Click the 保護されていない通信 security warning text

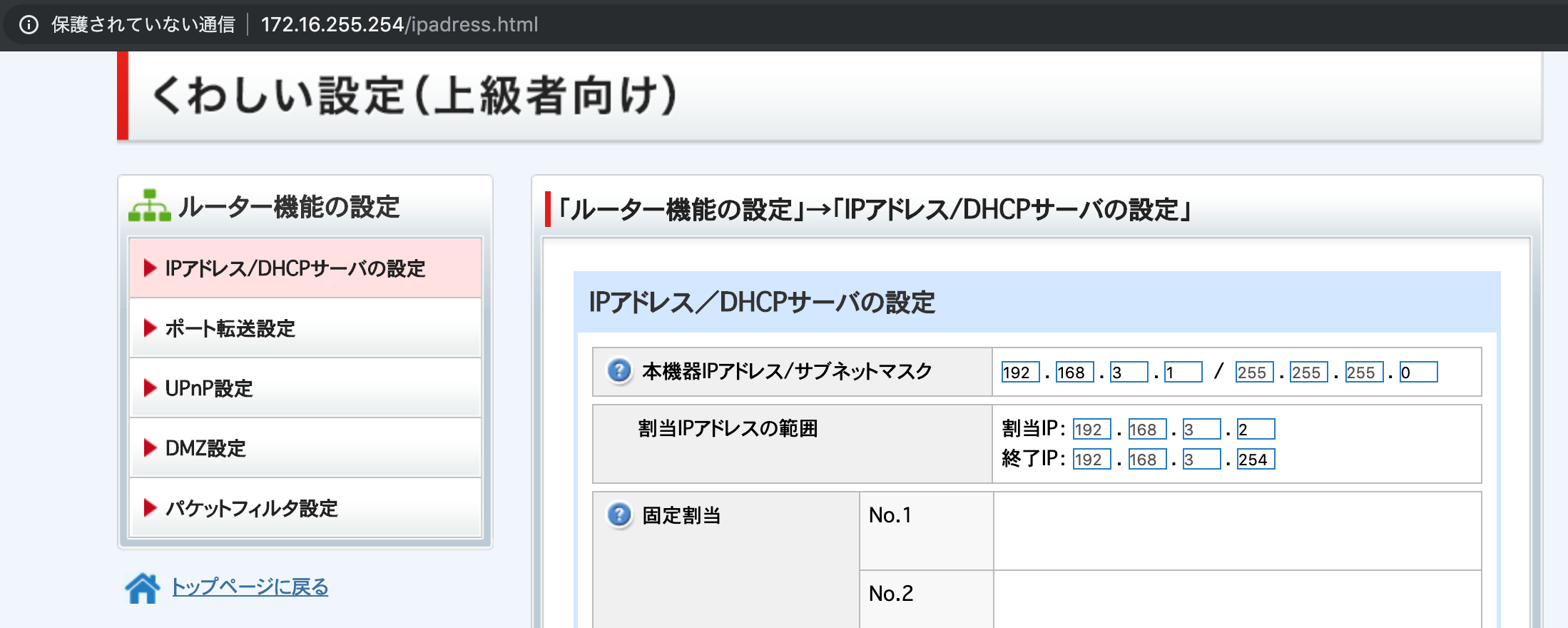click(143, 25)
